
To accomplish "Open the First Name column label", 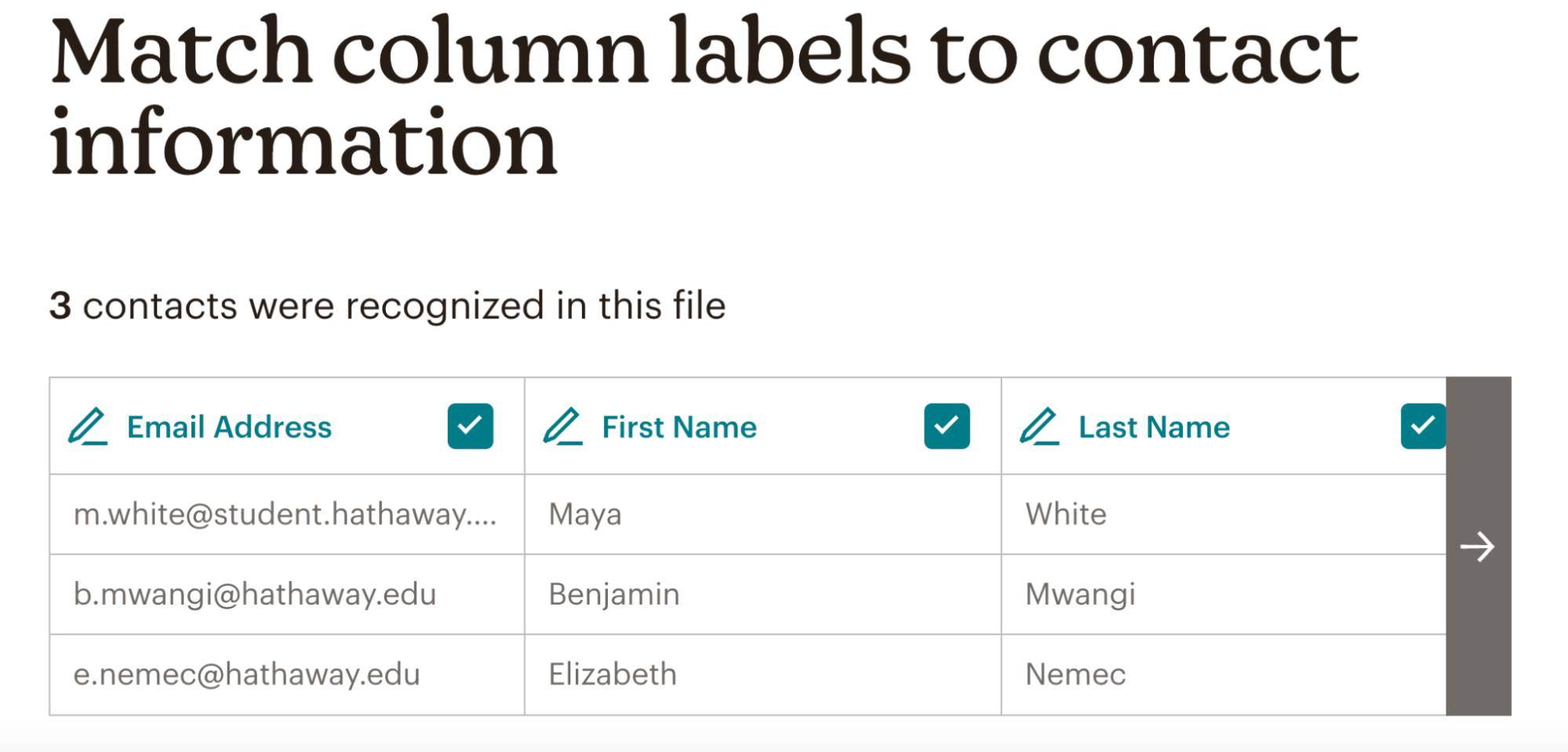I will pos(679,427).
